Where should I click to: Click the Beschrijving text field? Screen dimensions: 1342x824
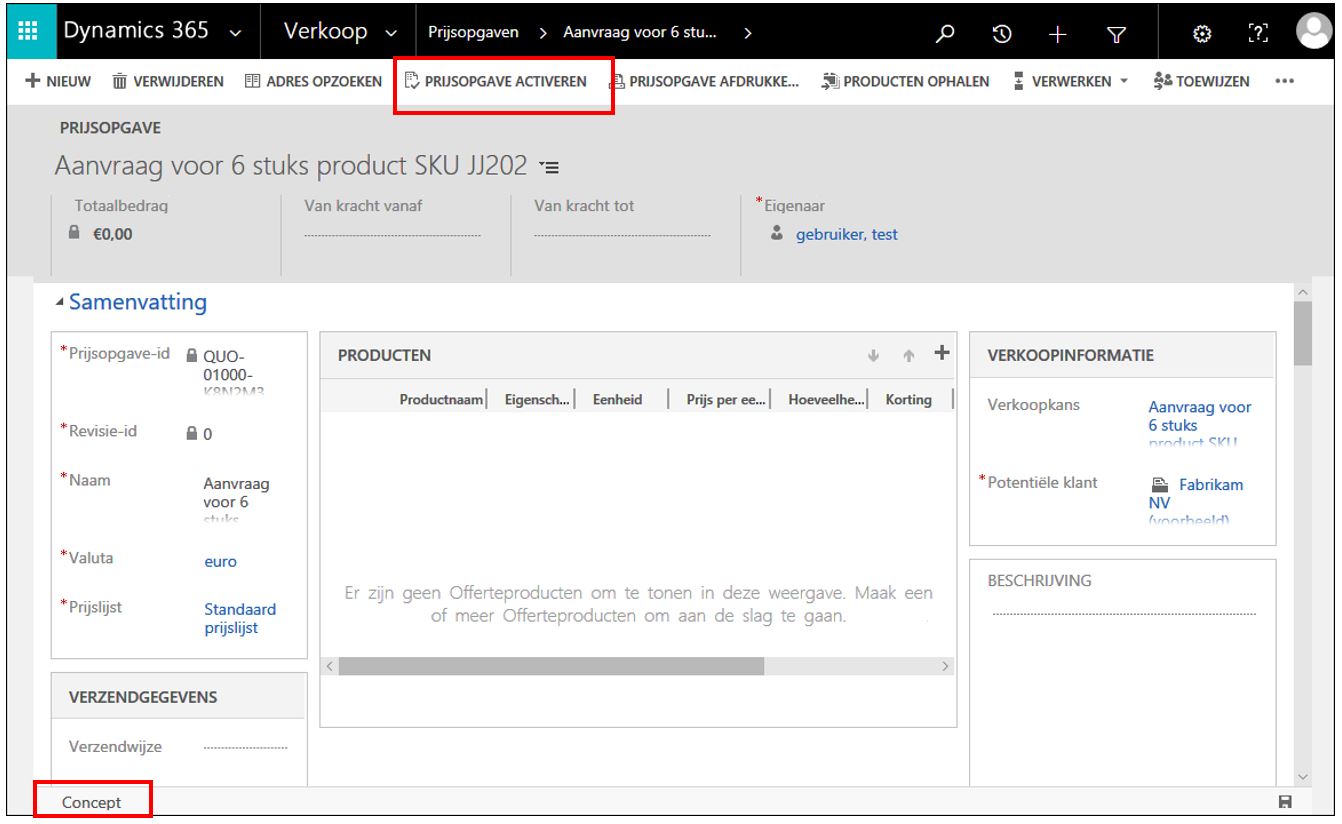coord(1124,613)
